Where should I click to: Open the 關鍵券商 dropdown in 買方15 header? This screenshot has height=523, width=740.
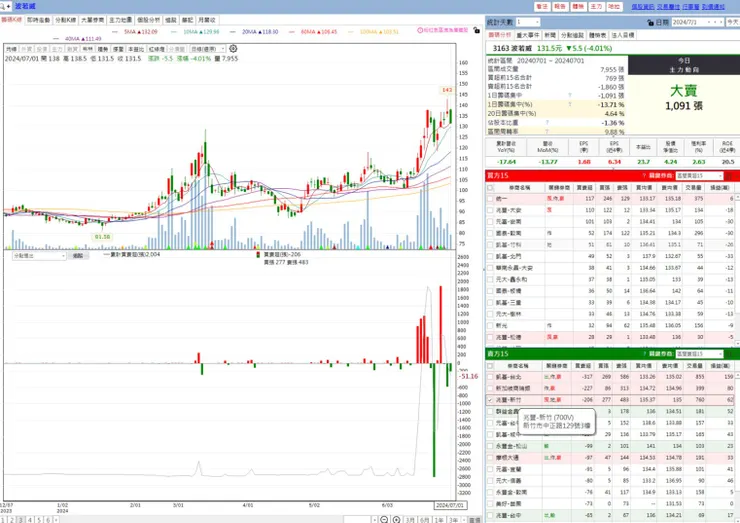point(699,176)
